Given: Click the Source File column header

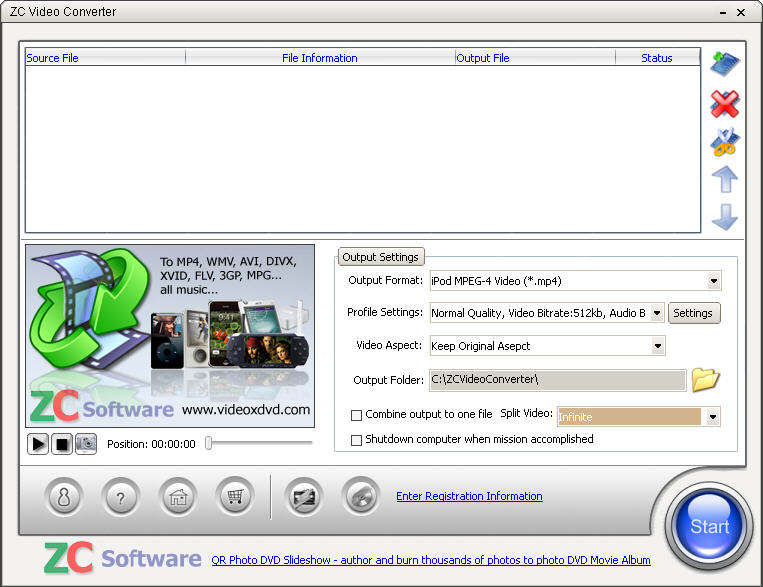Looking at the screenshot, I should (x=52, y=58).
